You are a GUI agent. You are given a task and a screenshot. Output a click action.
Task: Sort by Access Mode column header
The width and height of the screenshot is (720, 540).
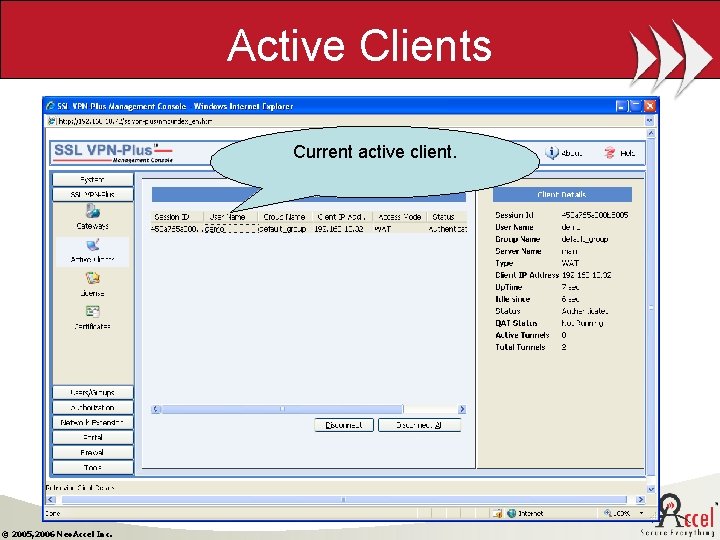pyautogui.click(x=399, y=217)
